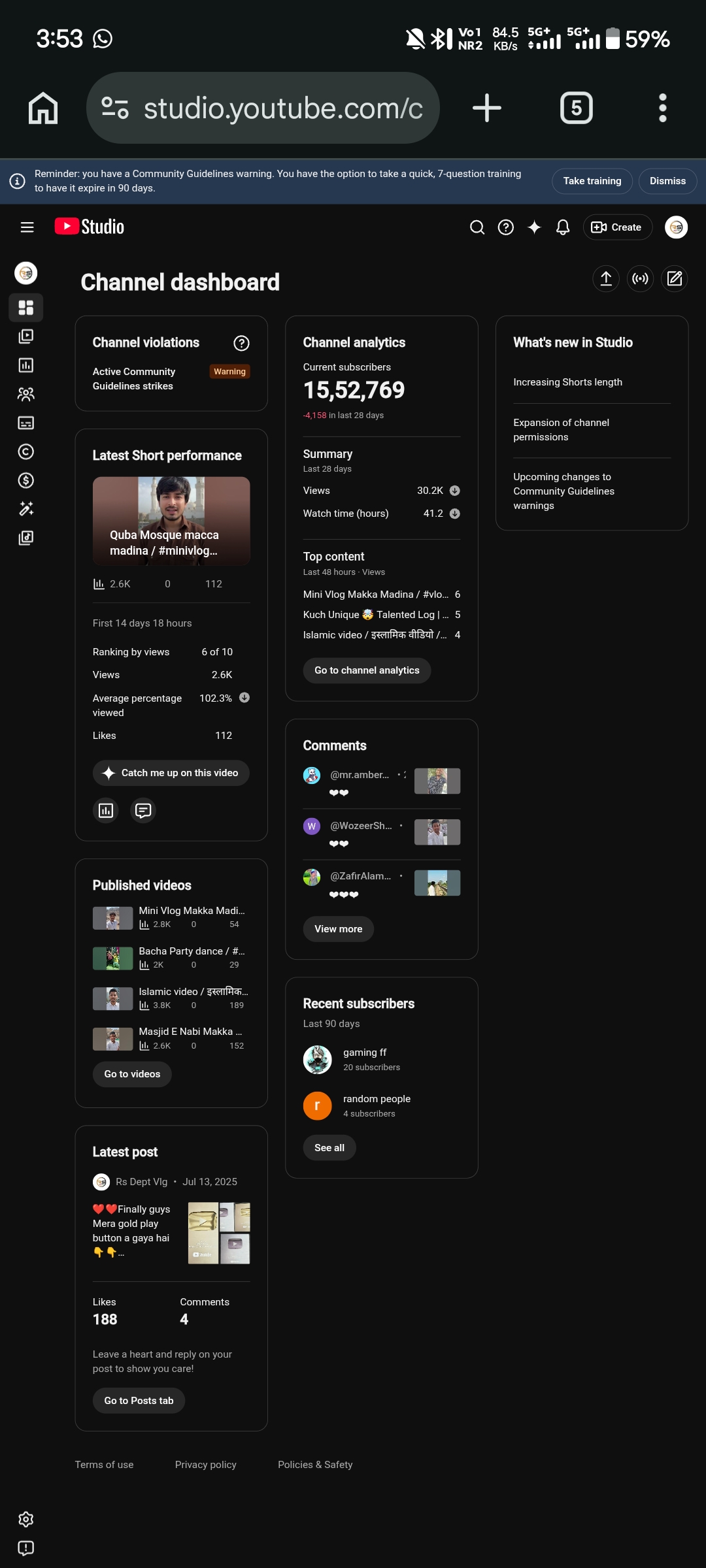This screenshot has width=706, height=1568.
Task: Open Quba Mosque macca madina Short thumbnail
Action: pos(171,521)
